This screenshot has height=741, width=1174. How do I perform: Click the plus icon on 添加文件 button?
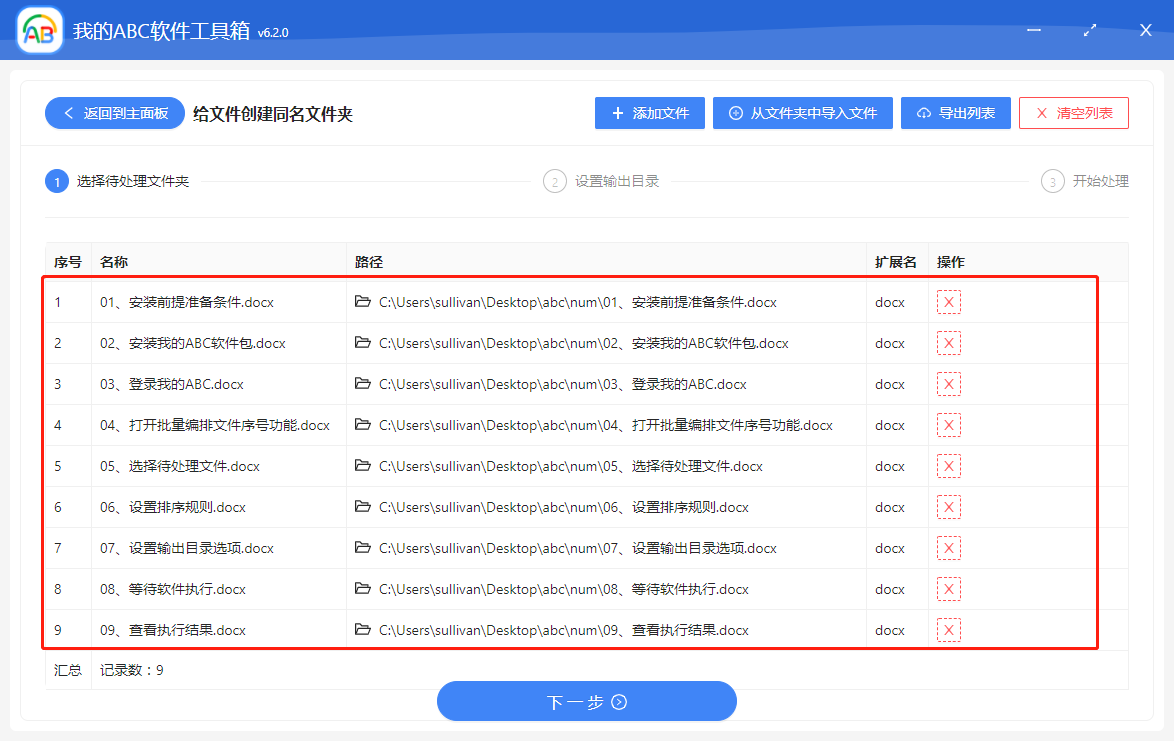point(617,112)
